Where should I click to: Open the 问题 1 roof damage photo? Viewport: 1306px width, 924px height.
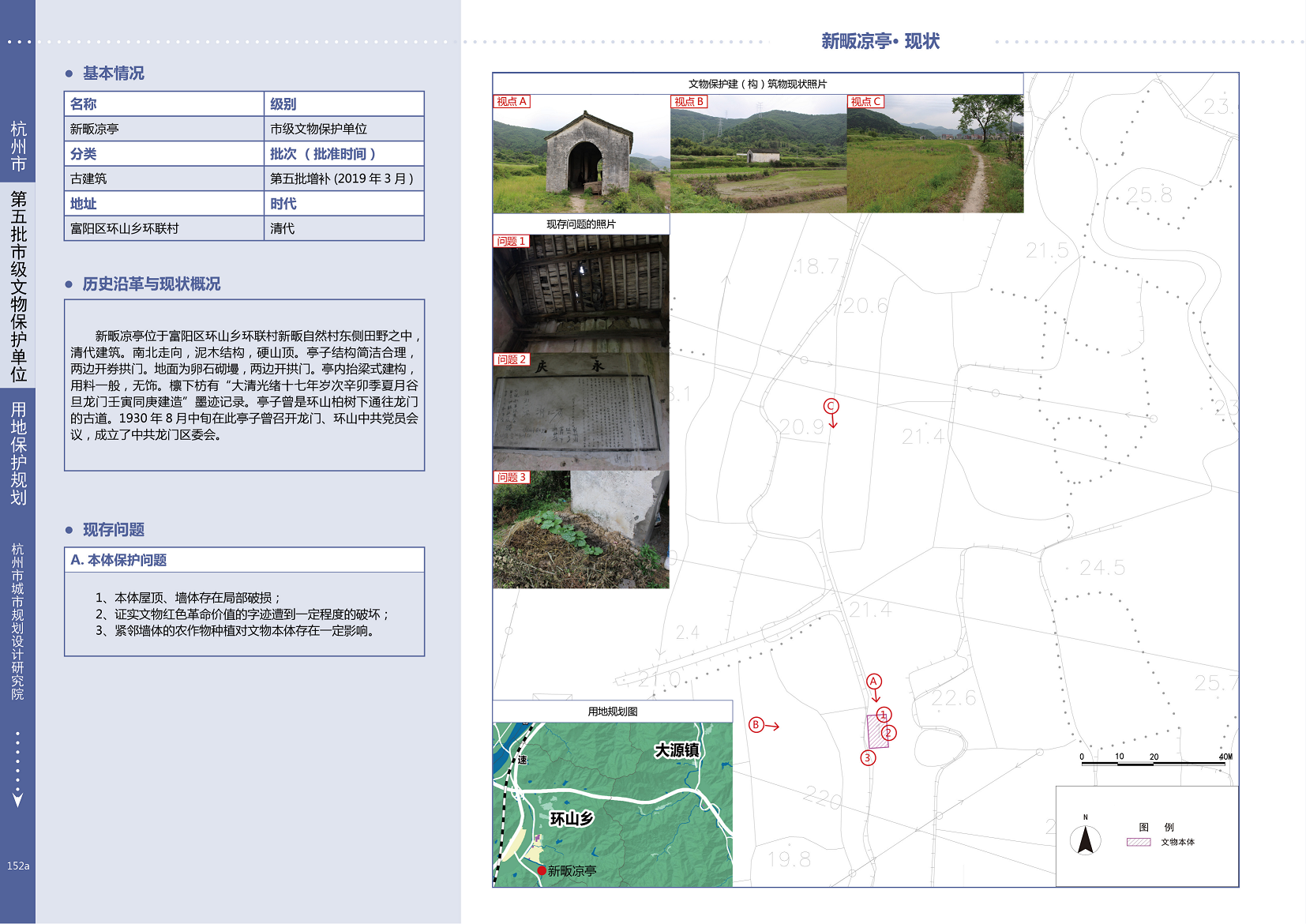click(x=581, y=294)
